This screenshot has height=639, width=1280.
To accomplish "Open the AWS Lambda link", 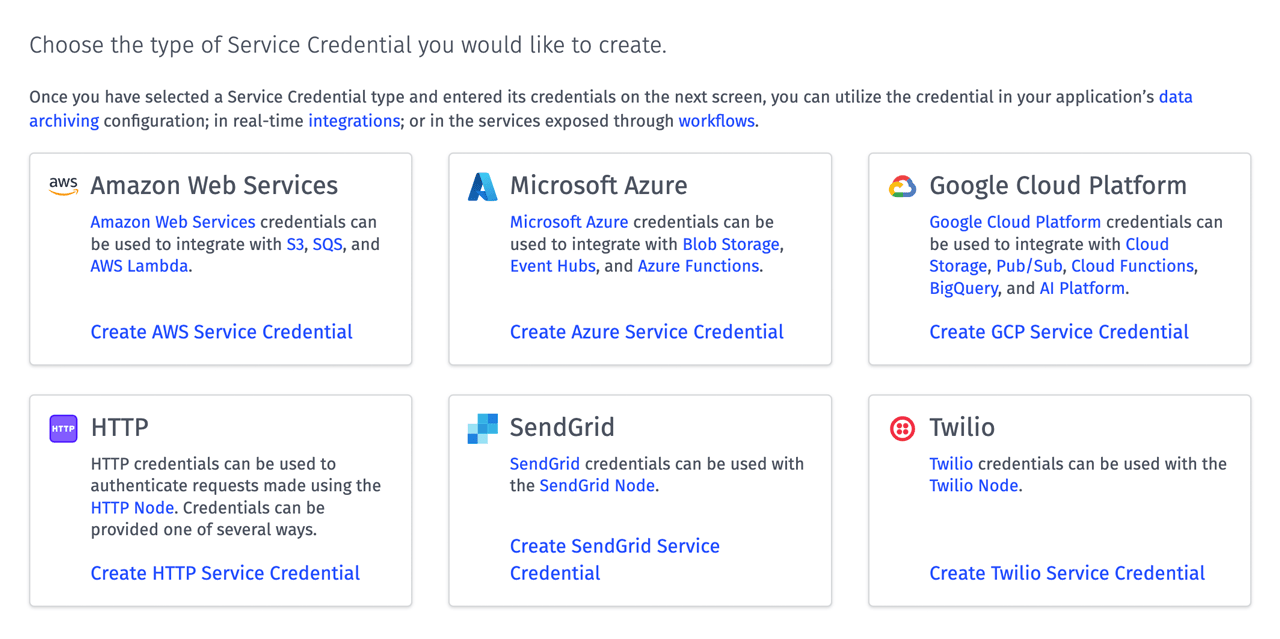I will point(139,265).
